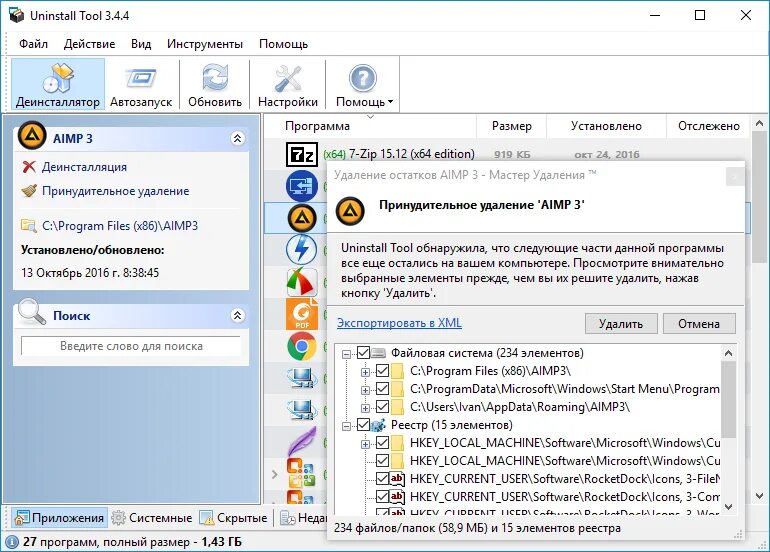This screenshot has width=770, height=552.
Task: Select the 7-Zip program icon in list
Action: pos(302,155)
